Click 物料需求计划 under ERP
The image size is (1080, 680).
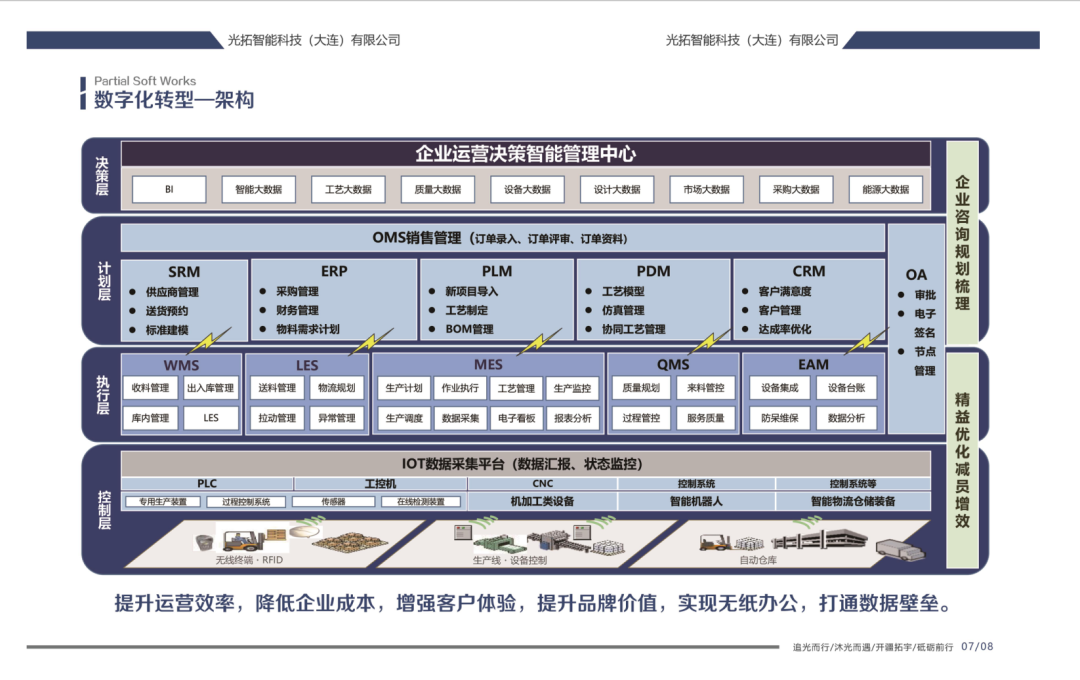click(308, 329)
